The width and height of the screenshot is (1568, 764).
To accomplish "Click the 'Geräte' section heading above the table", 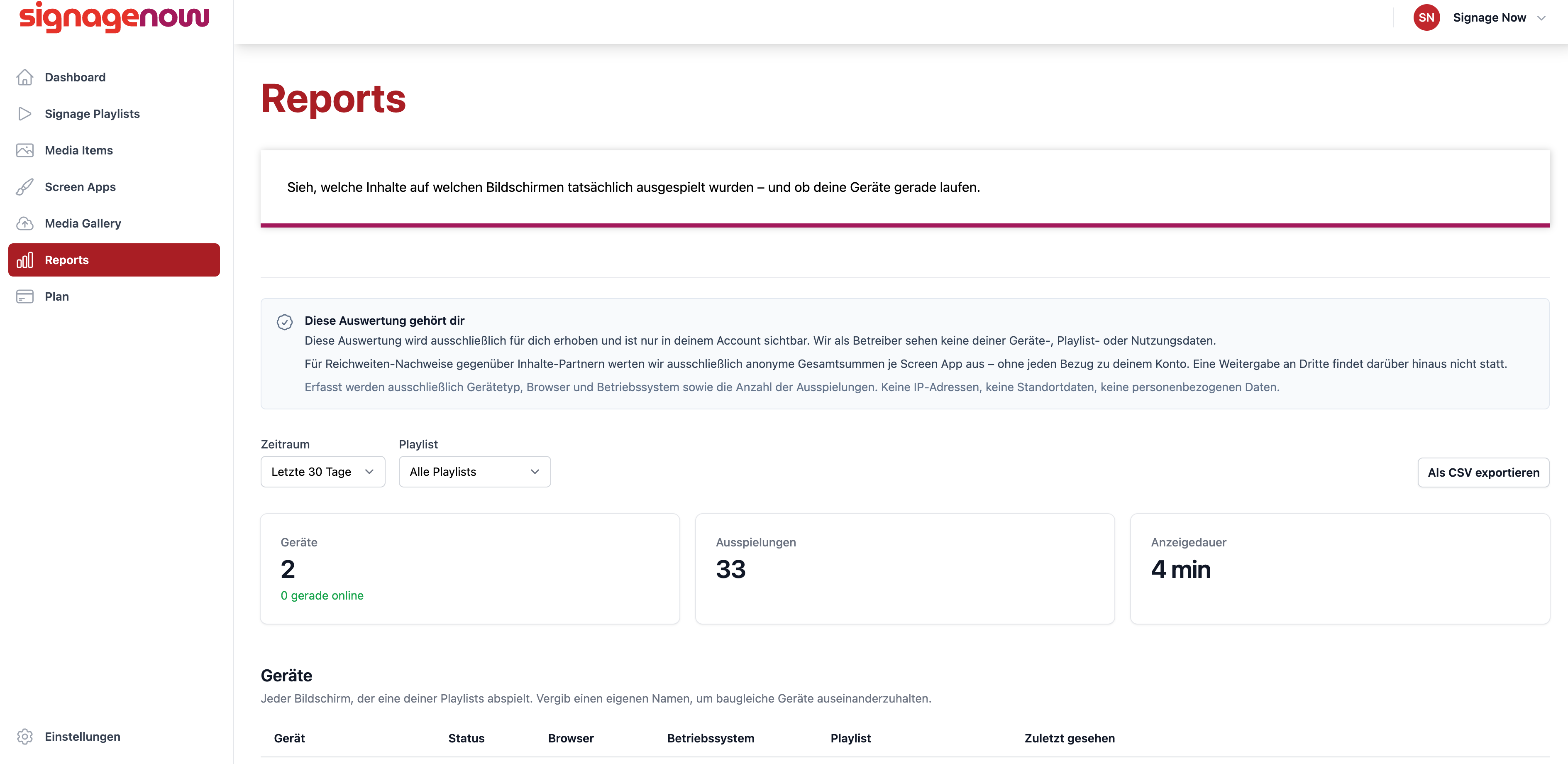I will point(286,676).
